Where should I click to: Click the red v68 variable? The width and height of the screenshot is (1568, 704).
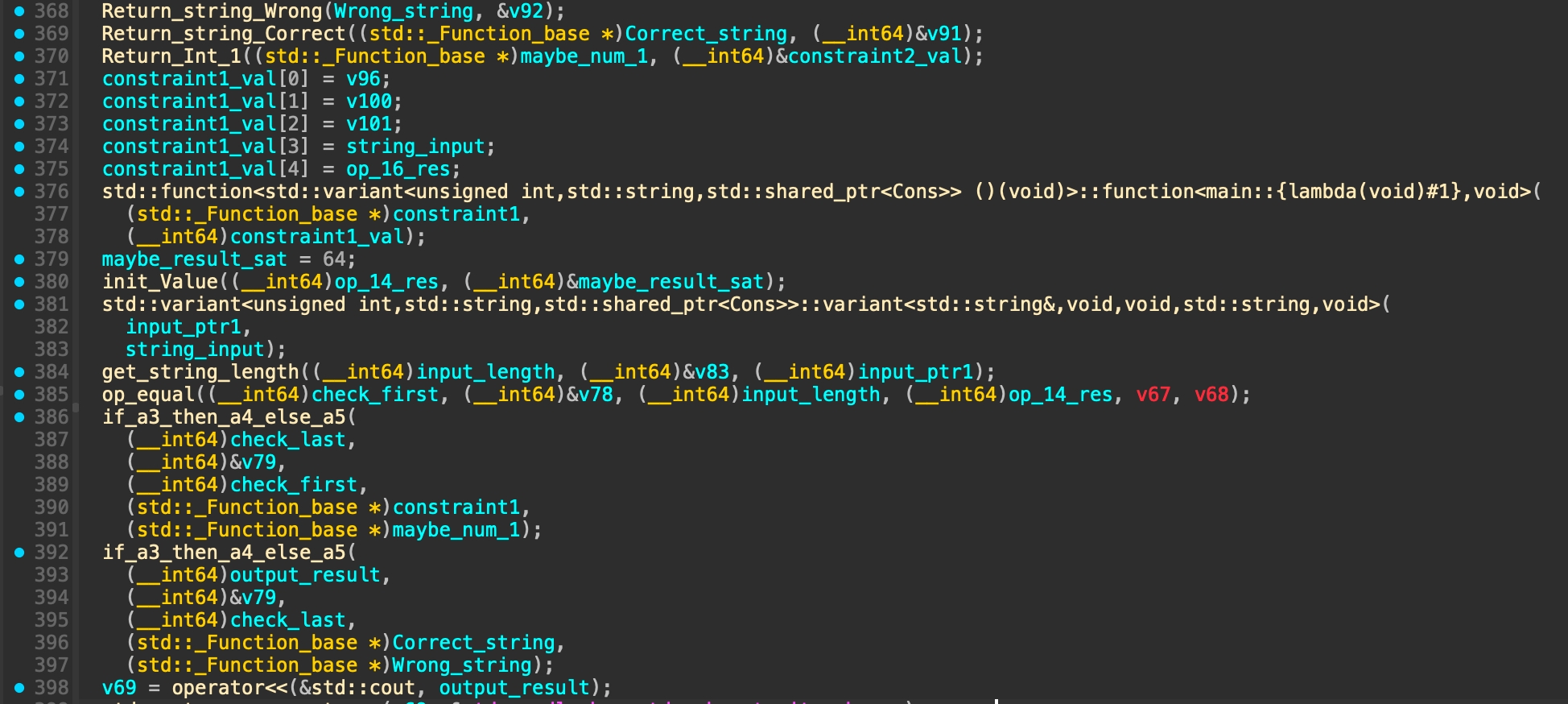1211,395
